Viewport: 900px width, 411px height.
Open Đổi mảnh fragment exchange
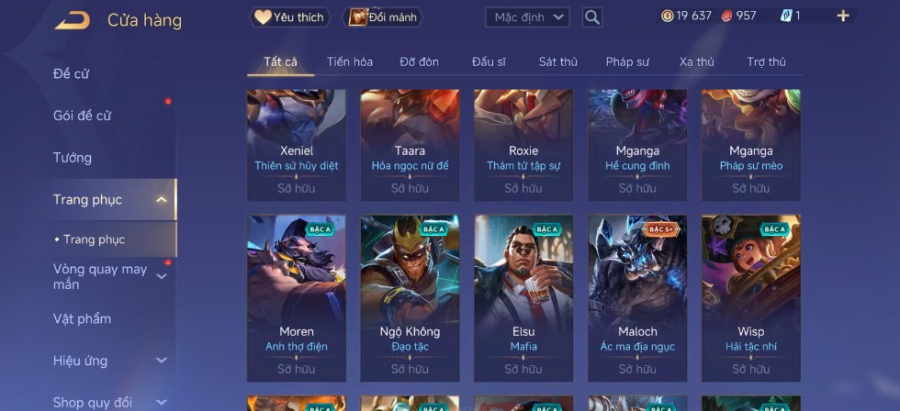383,17
